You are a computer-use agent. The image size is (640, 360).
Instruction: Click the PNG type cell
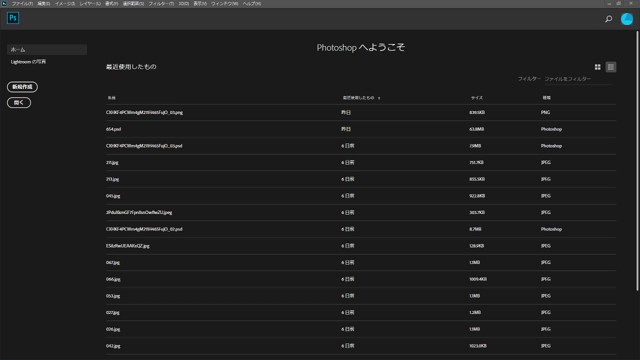click(545, 112)
